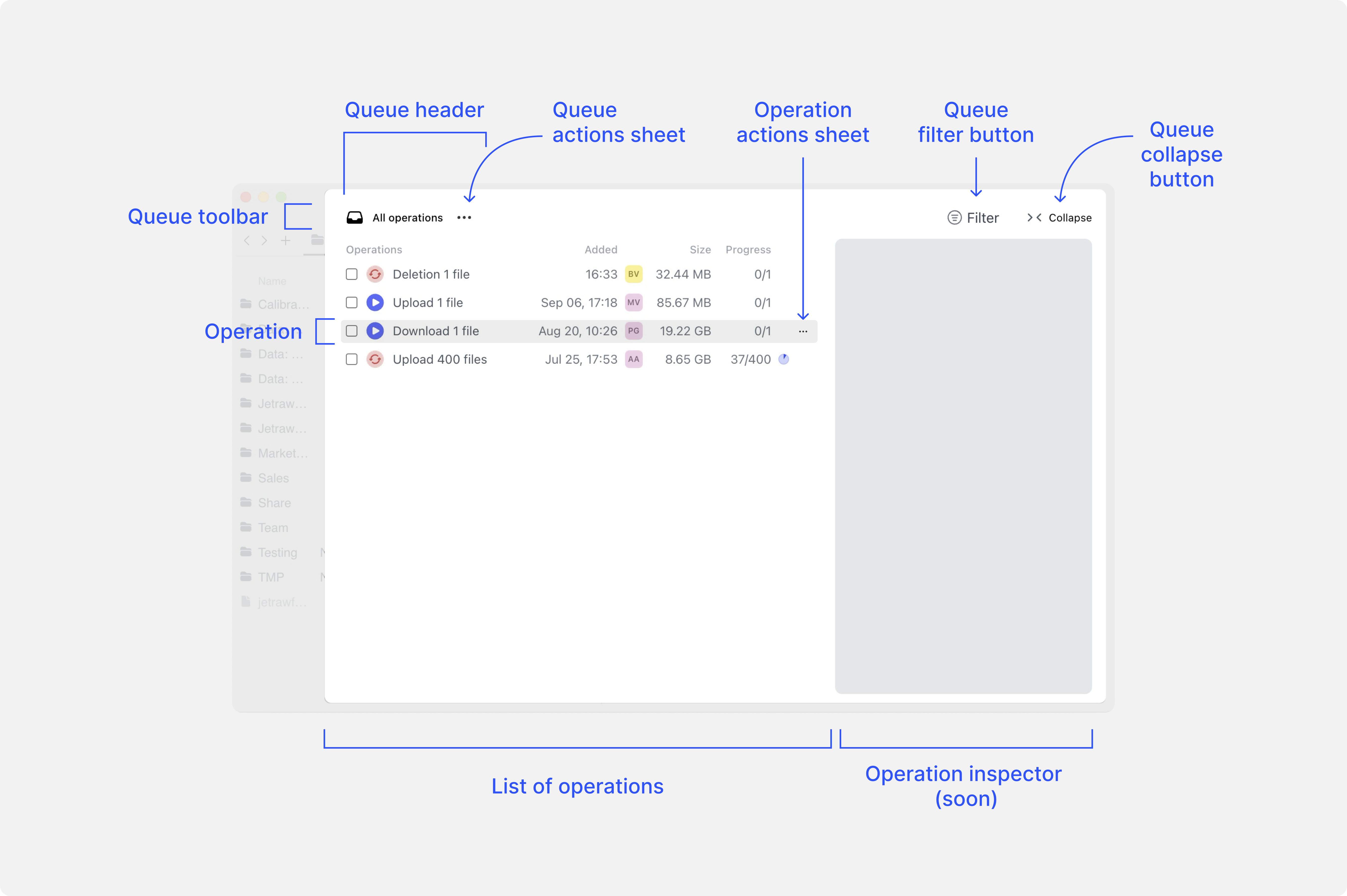Check the Upload 1 file checkbox

click(351, 302)
